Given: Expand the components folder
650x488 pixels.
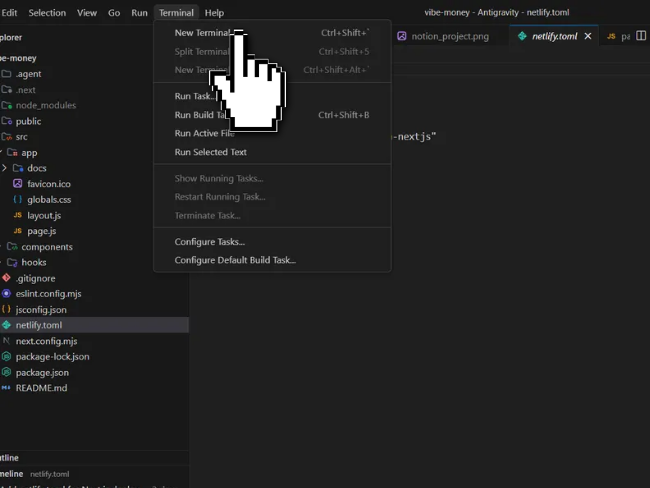Looking at the screenshot, I should (94, 247).
